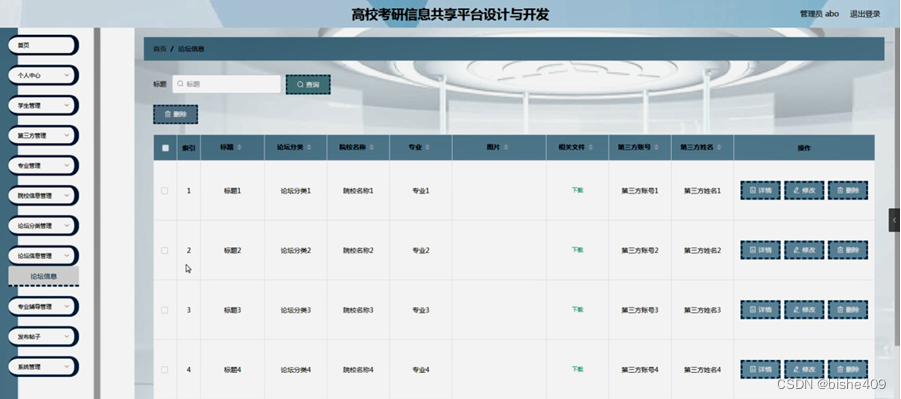Viewport: 901px width, 399px height.
Task: Click the 索引 column header
Action: (188, 148)
